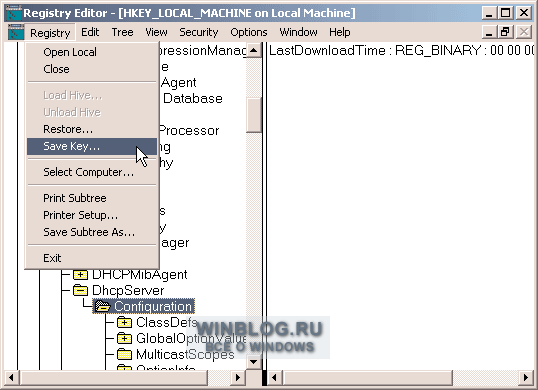Click the child window system menu icon
Screen dimensions: 538x390
pyautogui.click(x=16, y=32)
